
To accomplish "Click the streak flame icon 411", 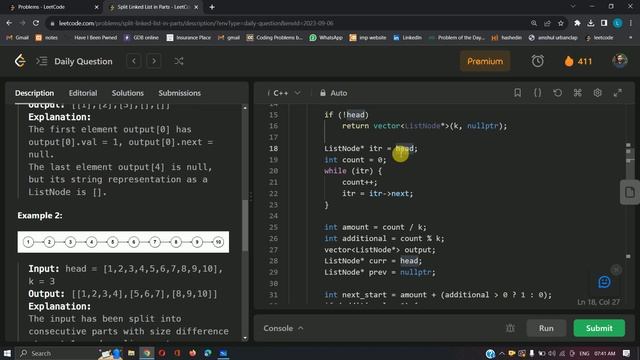I will pyautogui.click(x=569, y=61).
